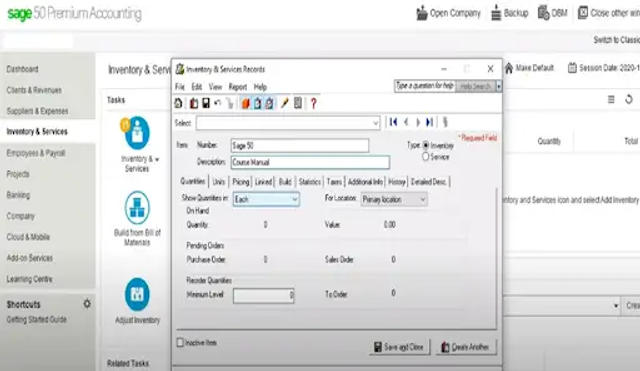
Task: Tick the Inactive Item checkbox
Action: (x=180, y=342)
